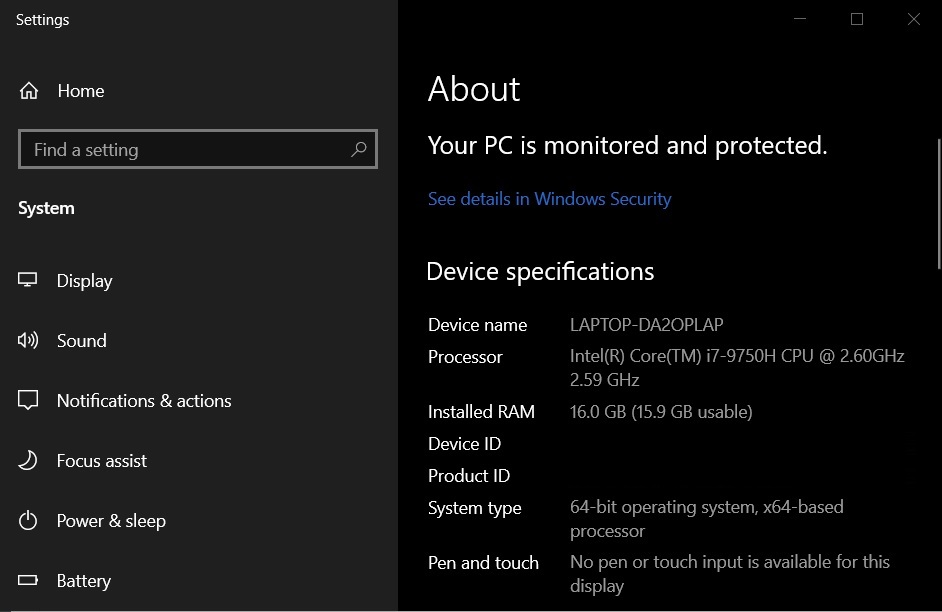The width and height of the screenshot is (942, 612).
Task: Open Power & sleep settings
Action: click(x=111, y=520)
